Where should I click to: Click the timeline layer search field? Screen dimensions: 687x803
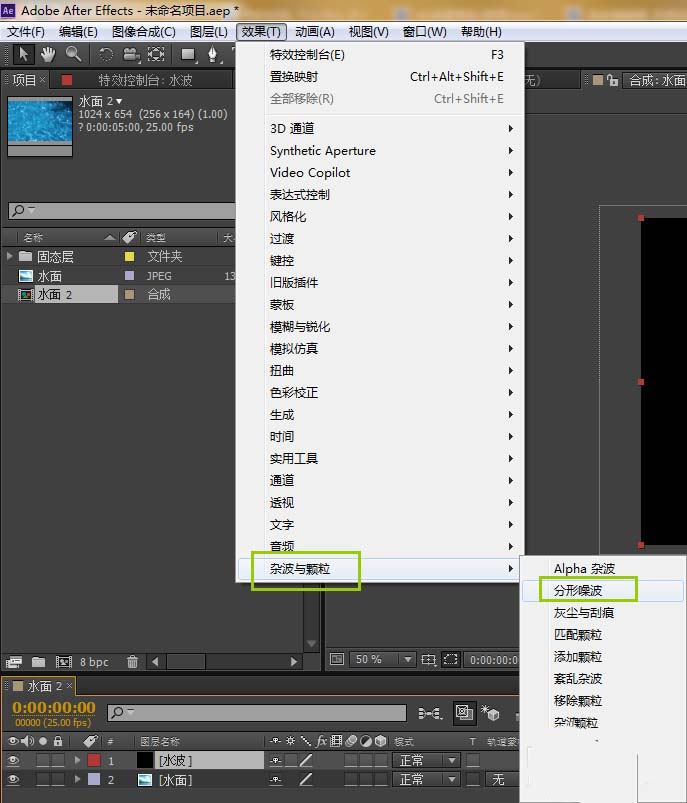[257, 712]
